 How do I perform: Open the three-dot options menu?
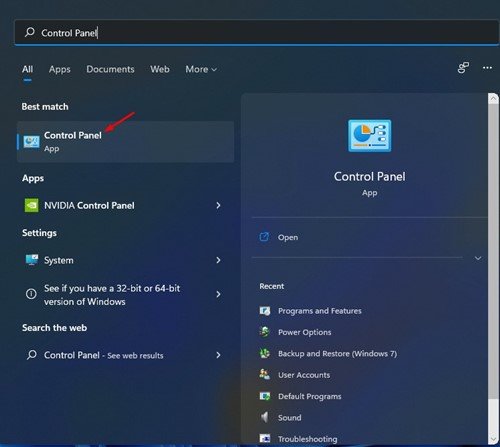tap(487, 68)
